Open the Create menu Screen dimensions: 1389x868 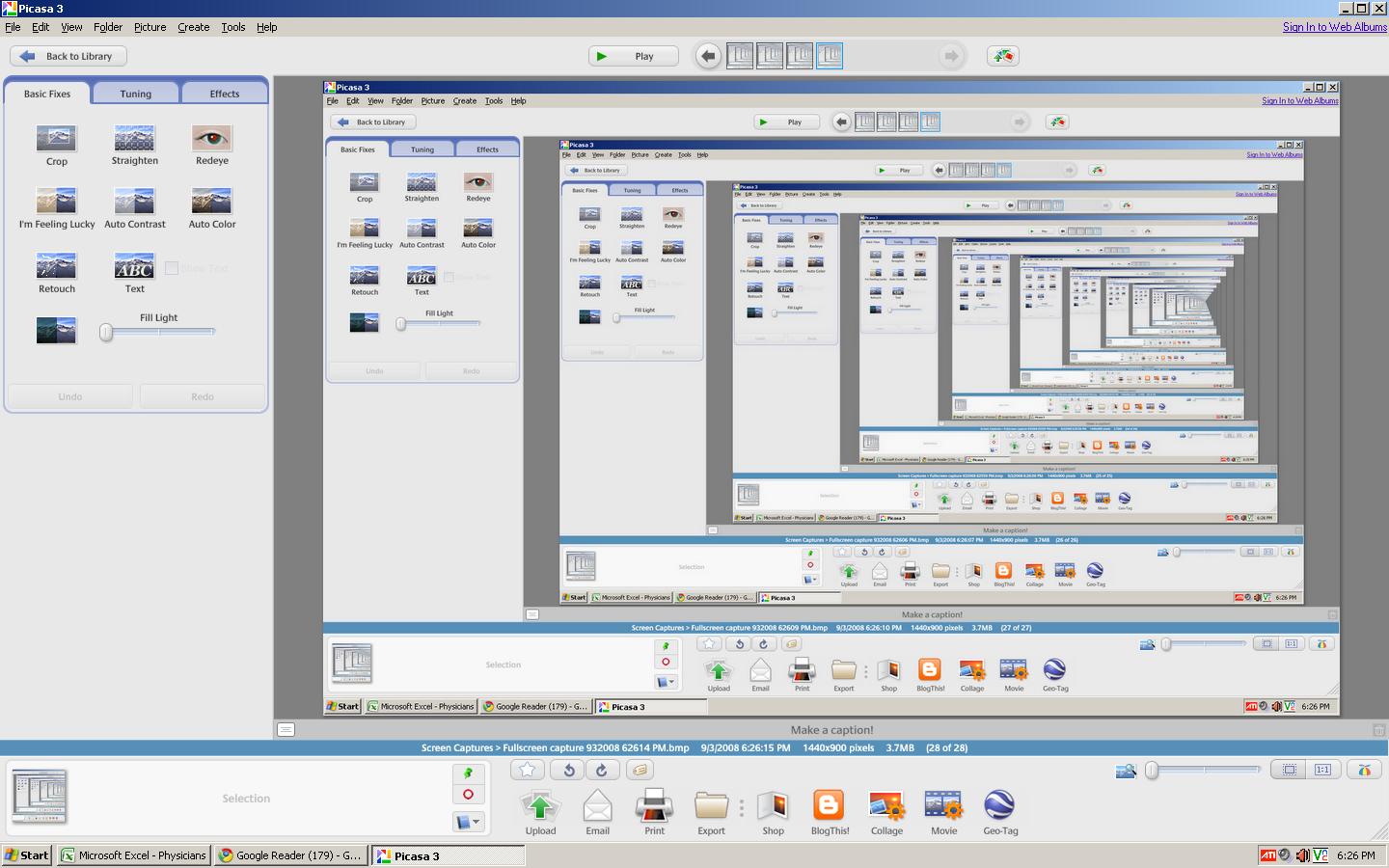coord(193,27)
